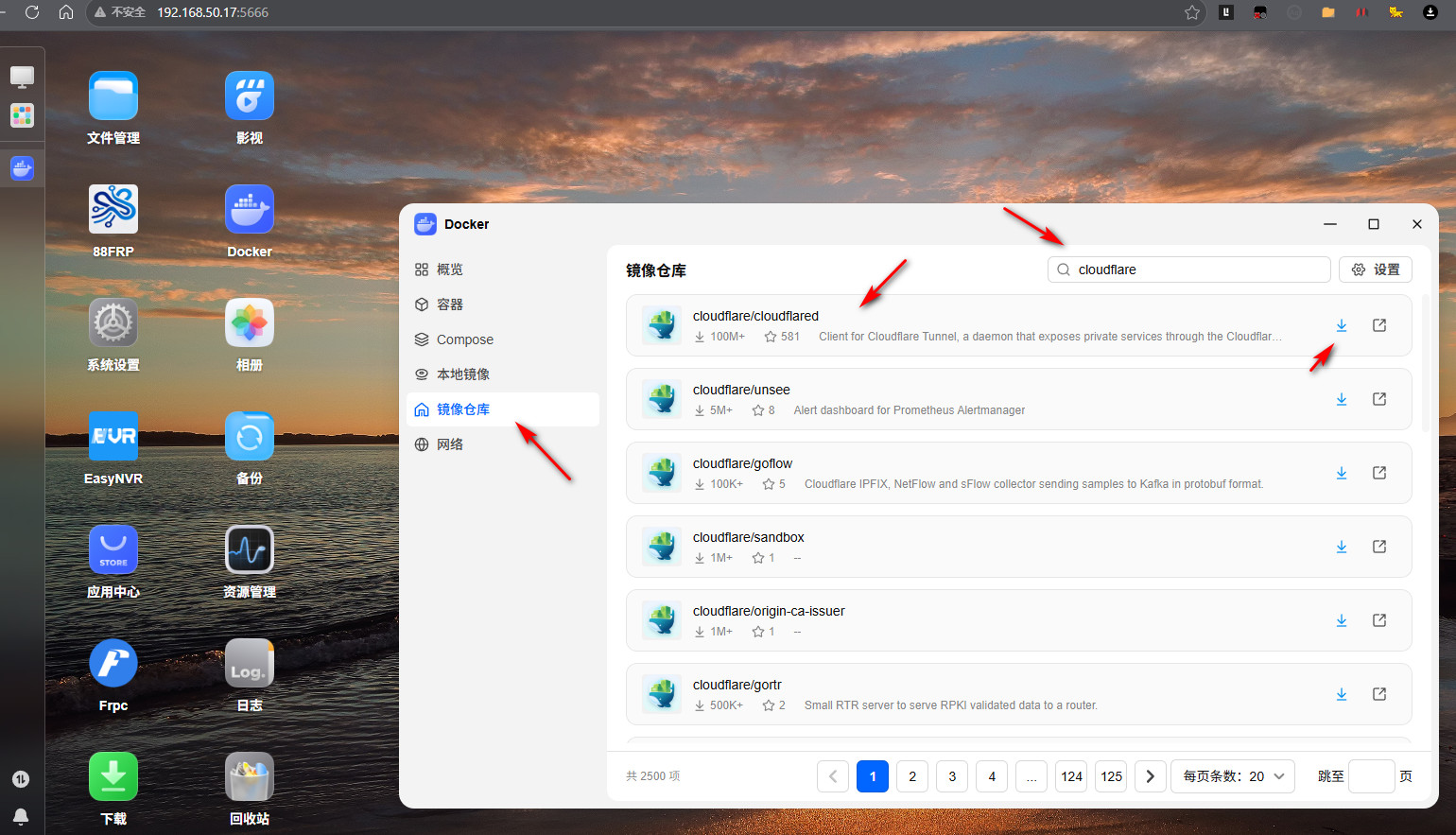This screenshot has height=835, width=1456.
Task: Open cloudflare/sandbox external link icon
Action: (1379, 547)
